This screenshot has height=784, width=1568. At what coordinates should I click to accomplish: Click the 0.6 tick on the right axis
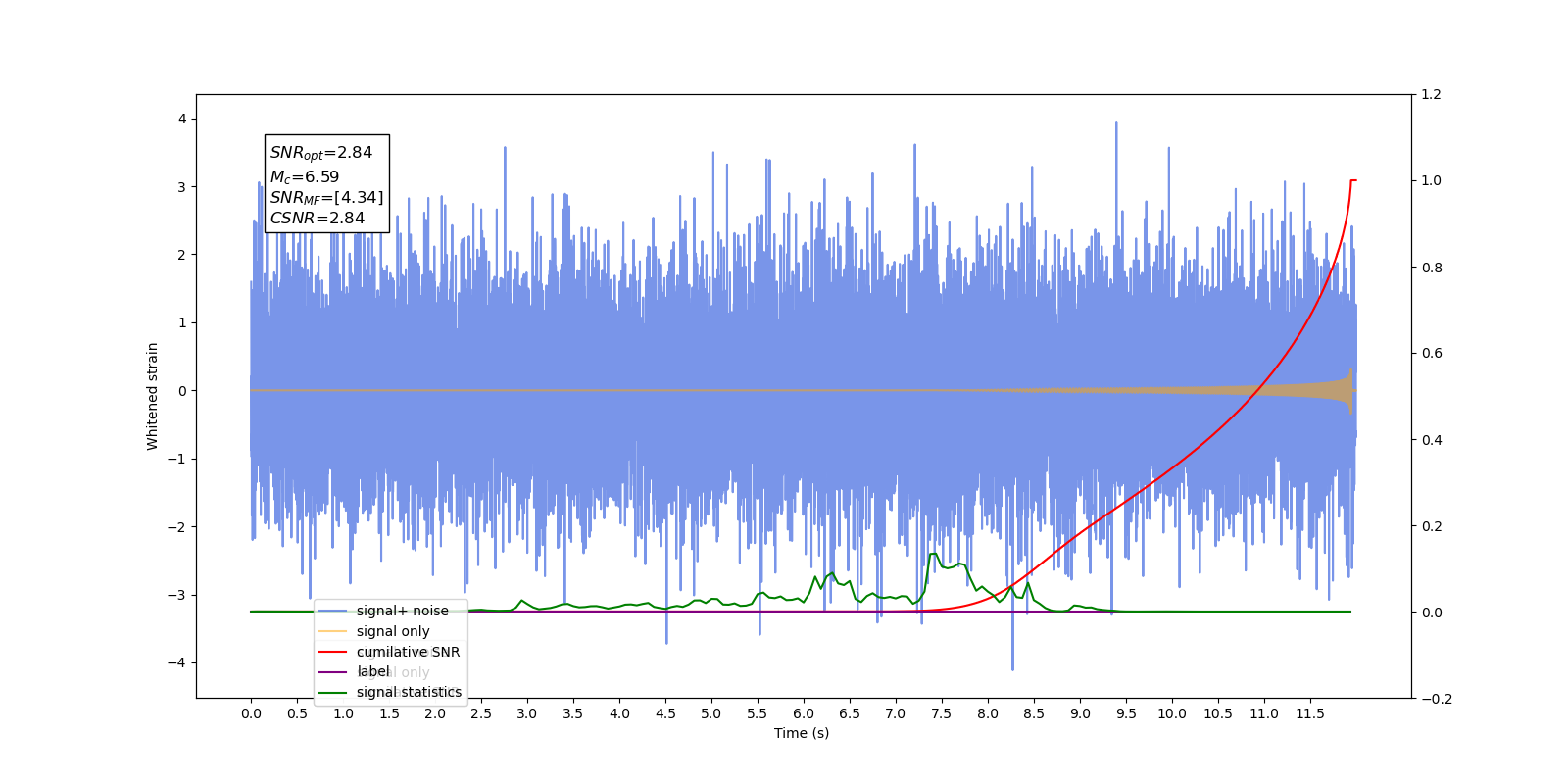point(1432,354)
